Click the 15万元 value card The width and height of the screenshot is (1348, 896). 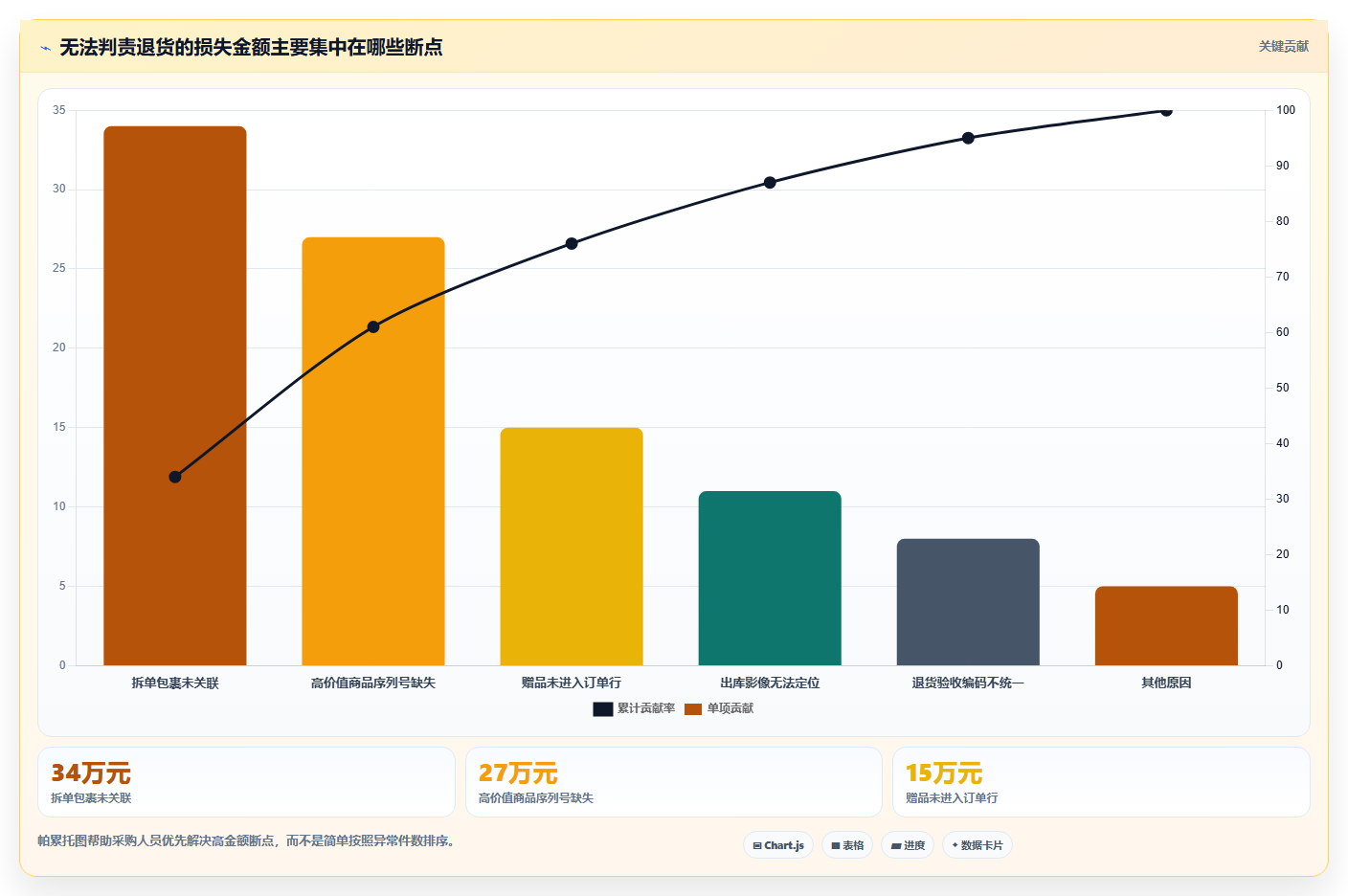point(1101,782)
